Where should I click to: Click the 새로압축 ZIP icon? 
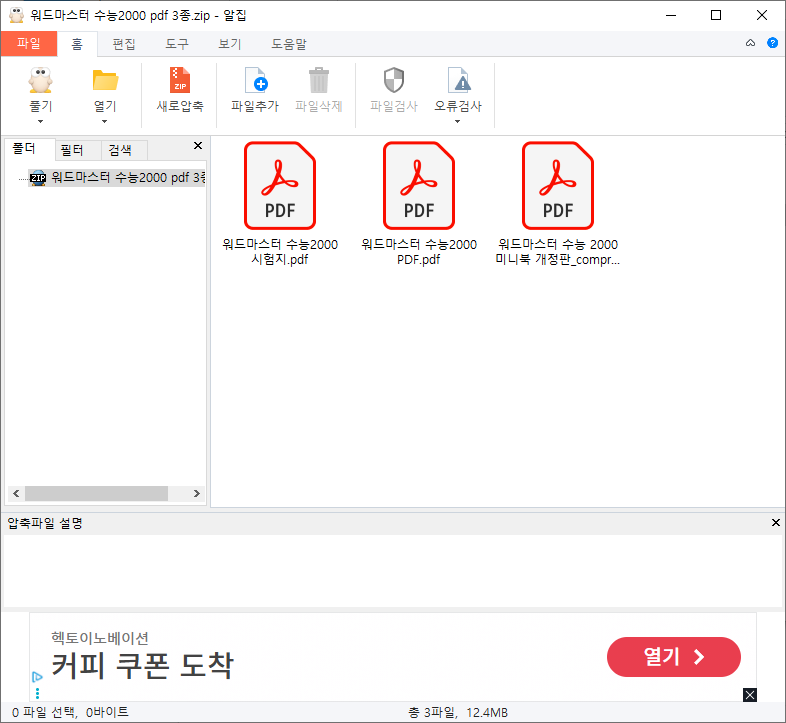(x=180, y=80)
